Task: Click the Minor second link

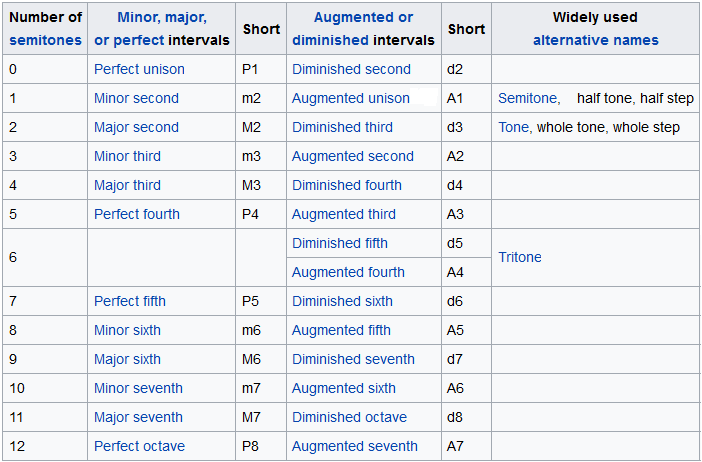Action: tap(136, 98)
